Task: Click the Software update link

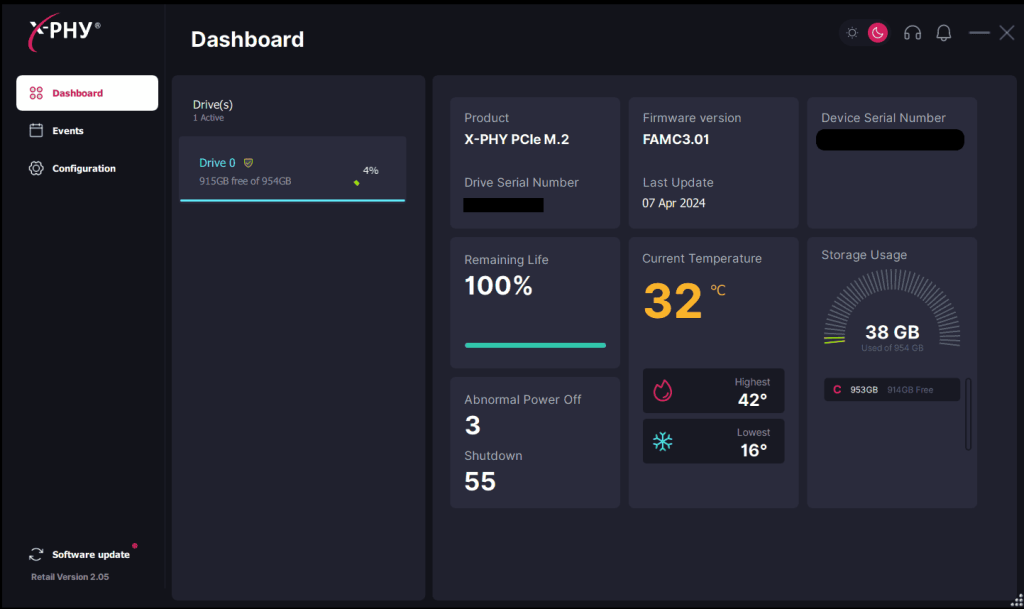Action: point(91,554)
